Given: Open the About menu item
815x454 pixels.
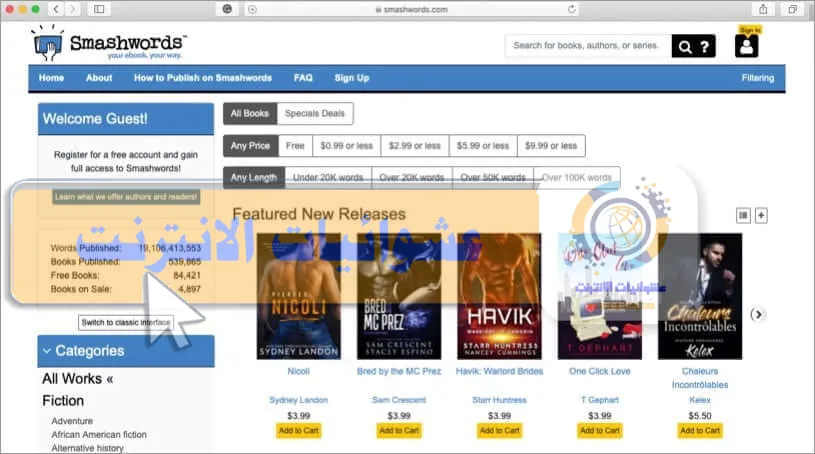Looking at the screenshot, I should [x=99, y=78].
